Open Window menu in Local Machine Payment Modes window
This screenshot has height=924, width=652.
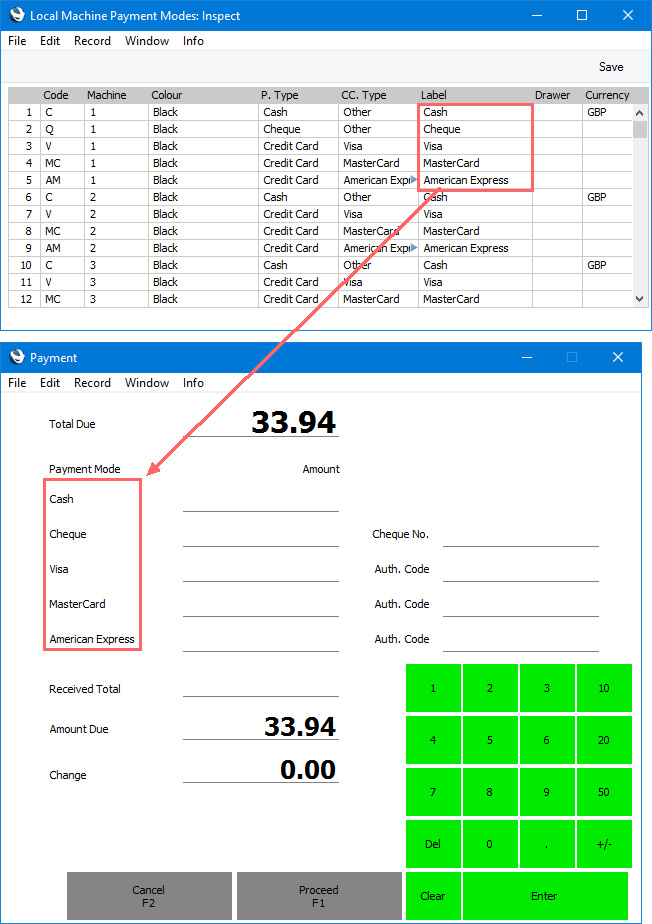(147, 41)
